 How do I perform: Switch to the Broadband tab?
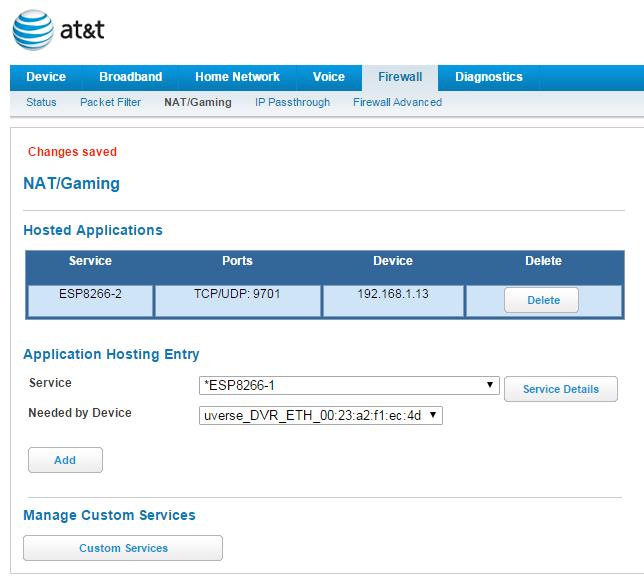[x=131, y=77]
